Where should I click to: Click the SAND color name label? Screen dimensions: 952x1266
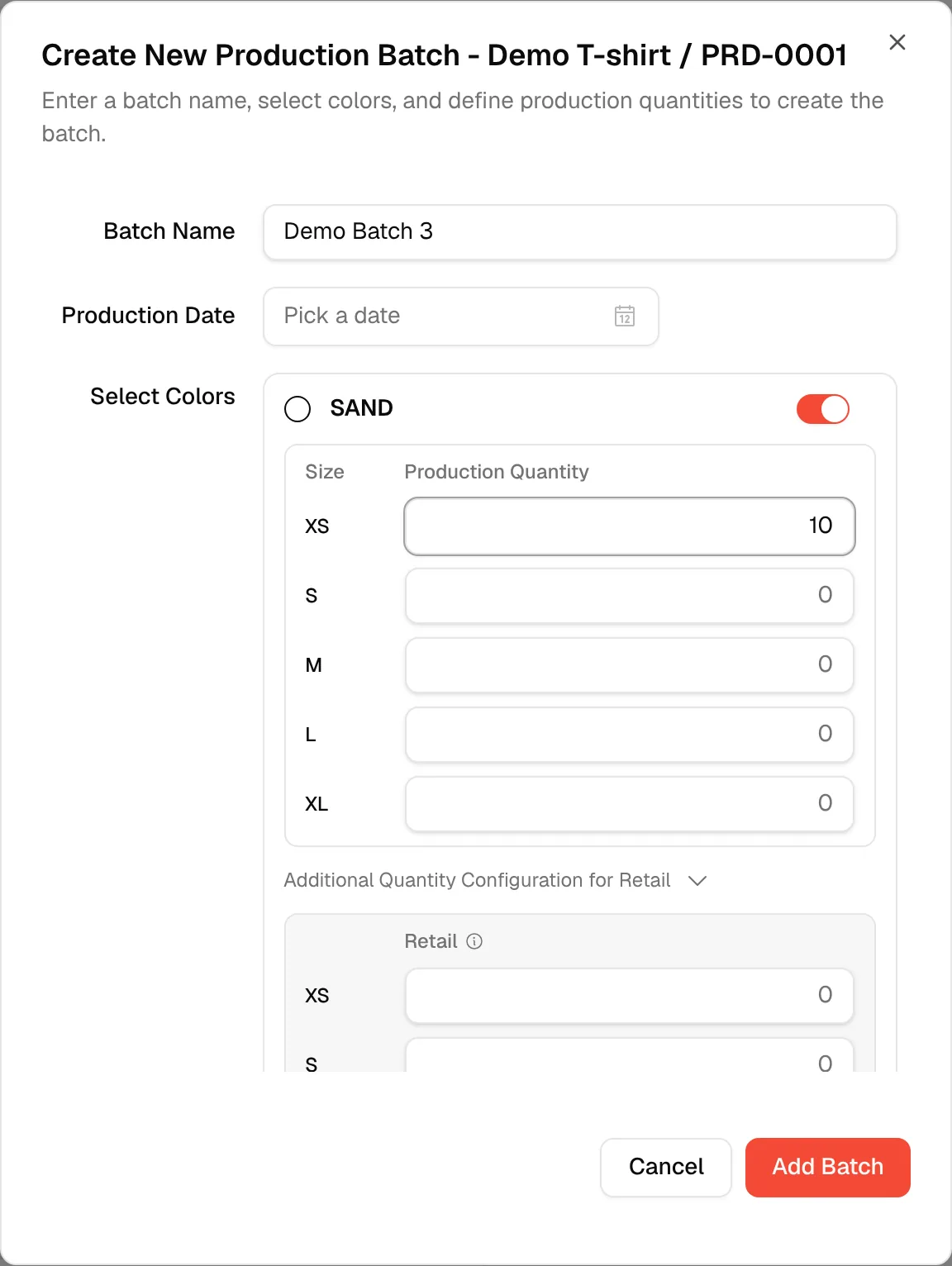(361, 408)
